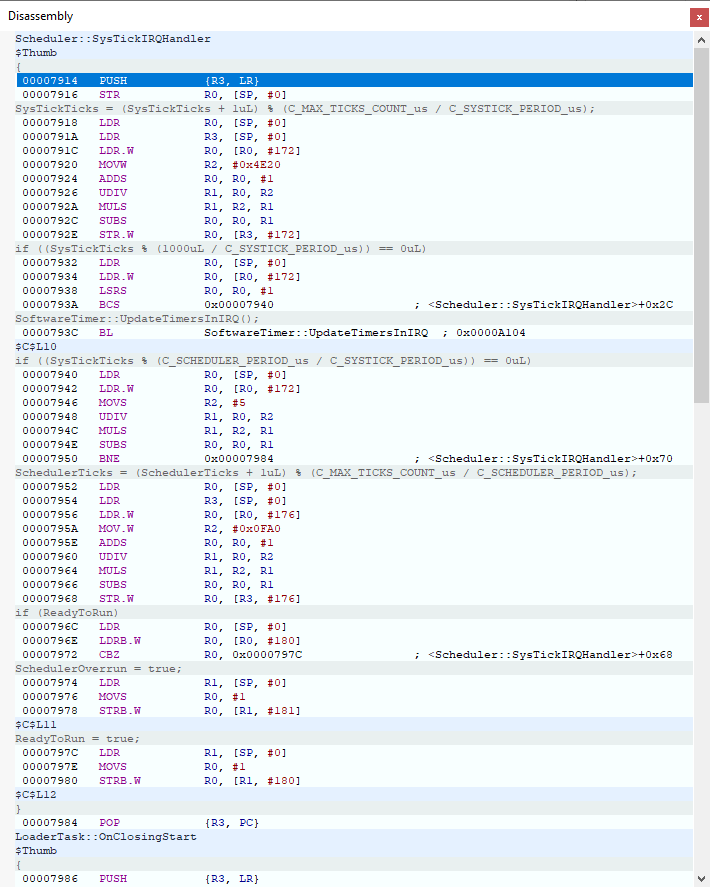Select the $C$L10 label line
The image size is (710, 887).
pos(354,346)
